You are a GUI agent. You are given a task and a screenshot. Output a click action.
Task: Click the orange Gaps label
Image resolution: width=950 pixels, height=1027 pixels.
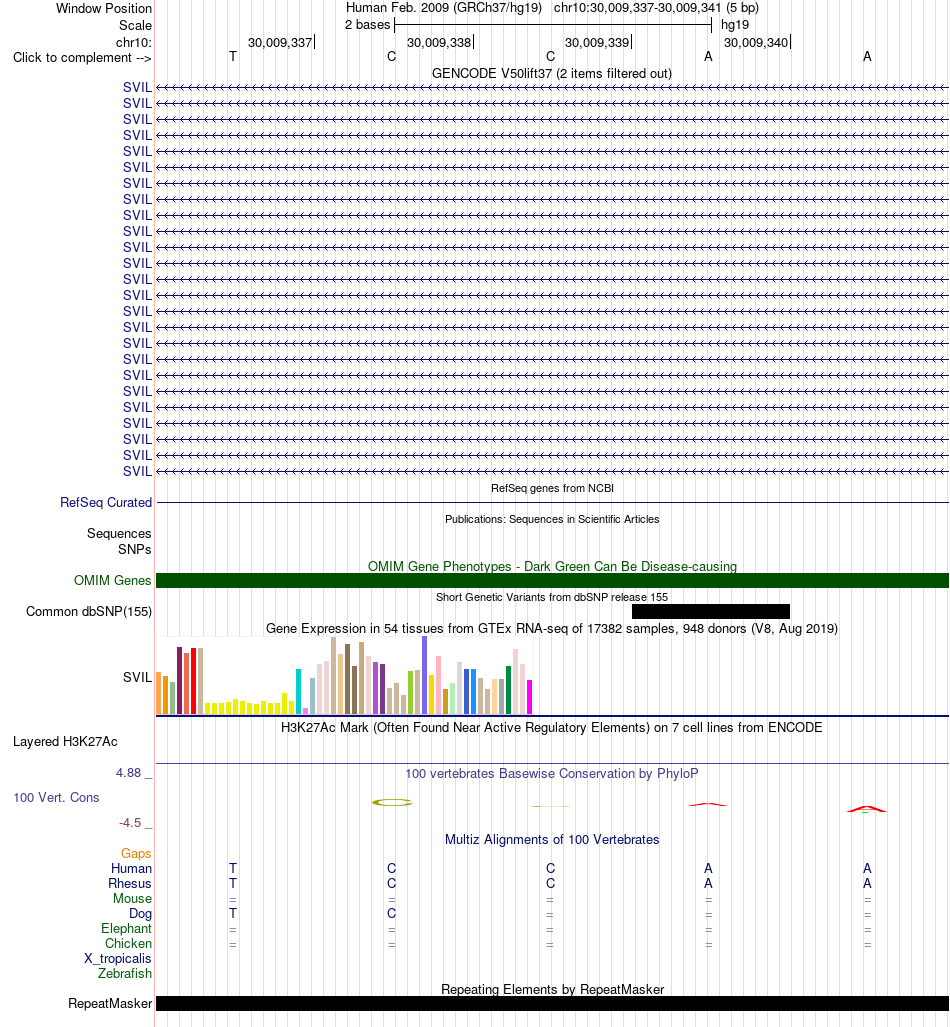click(136, 853)
